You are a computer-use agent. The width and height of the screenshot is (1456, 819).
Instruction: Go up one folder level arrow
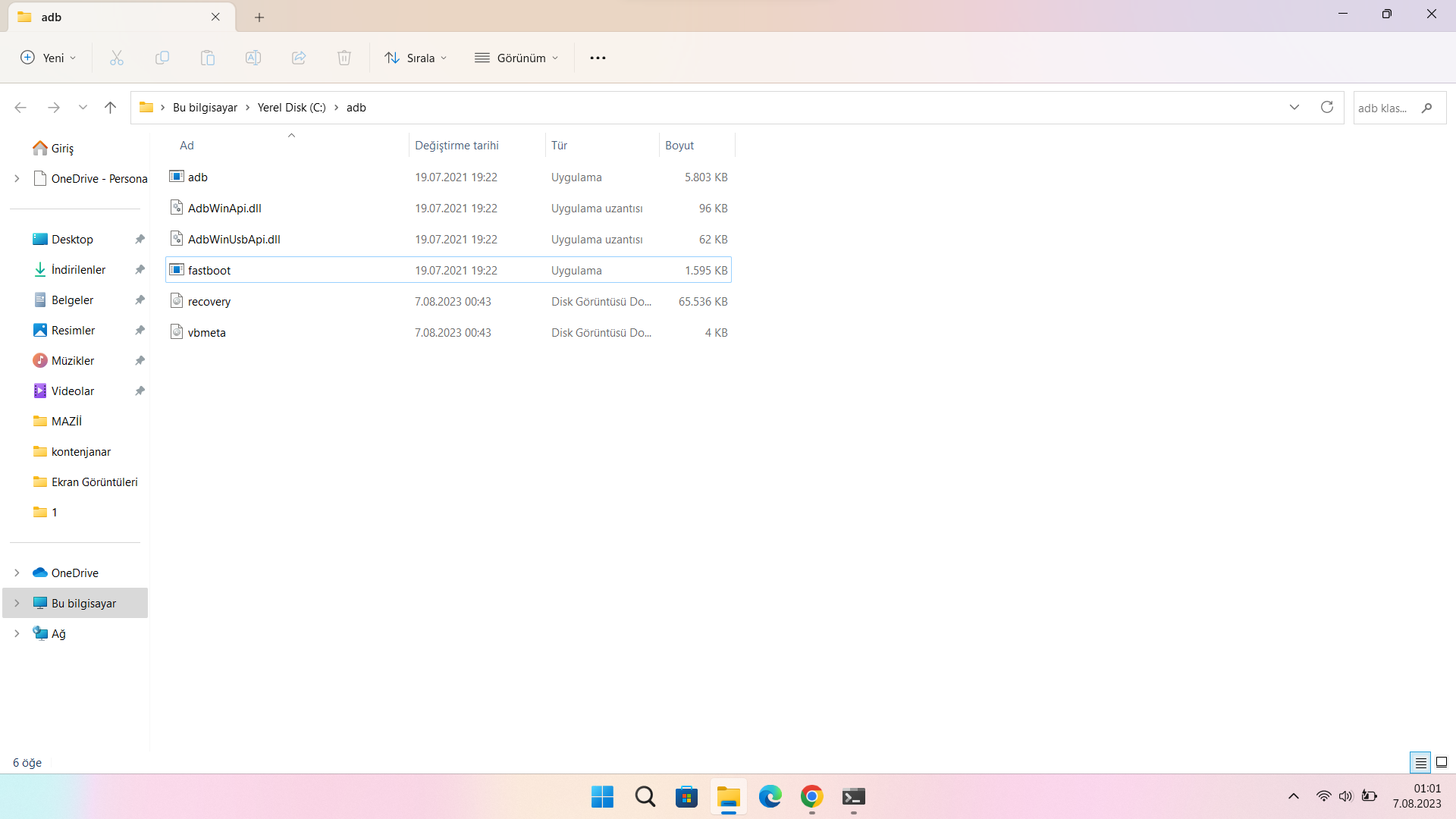(110, 108)
